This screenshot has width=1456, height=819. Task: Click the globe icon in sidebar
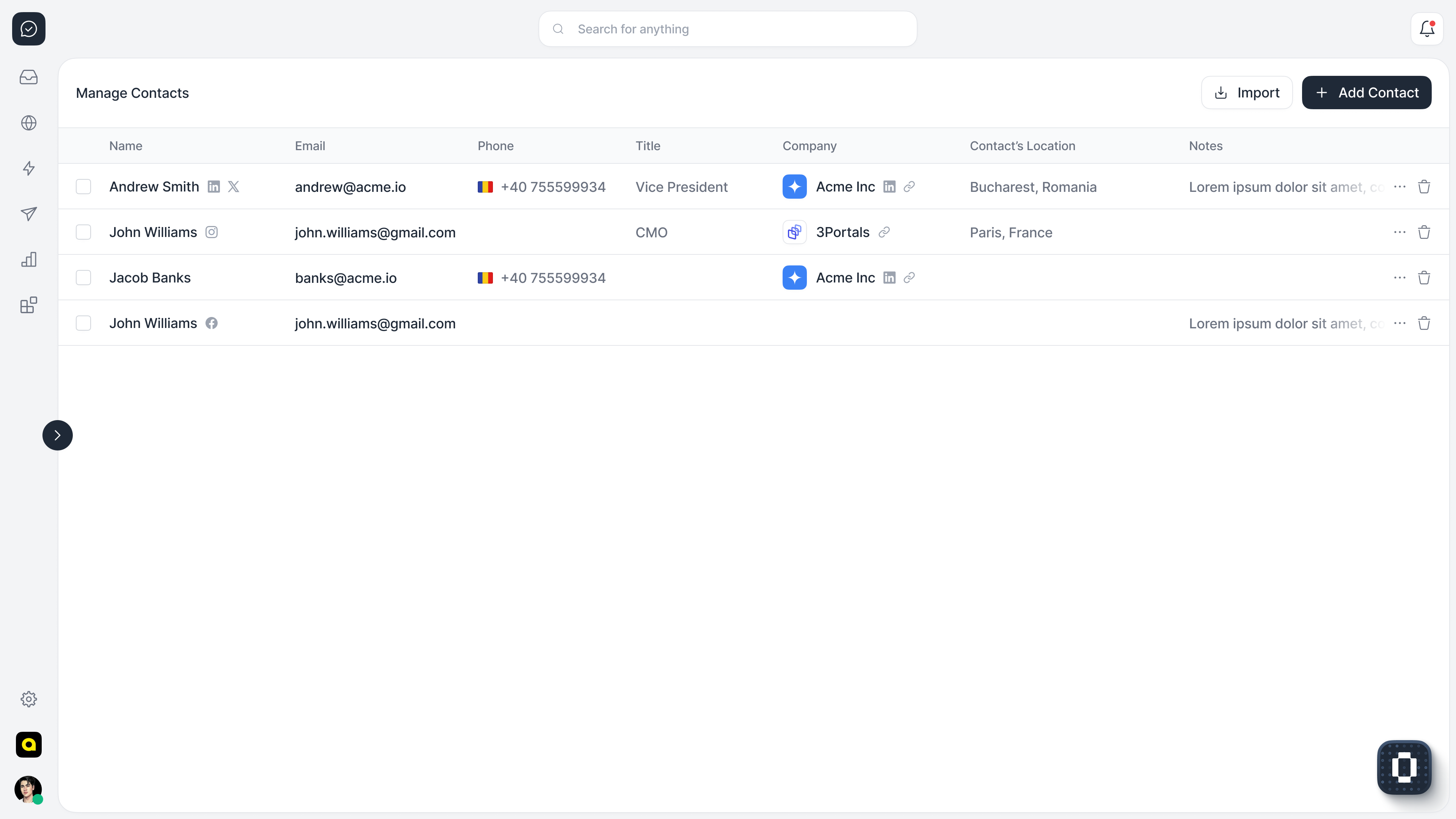tap(28, 122)
